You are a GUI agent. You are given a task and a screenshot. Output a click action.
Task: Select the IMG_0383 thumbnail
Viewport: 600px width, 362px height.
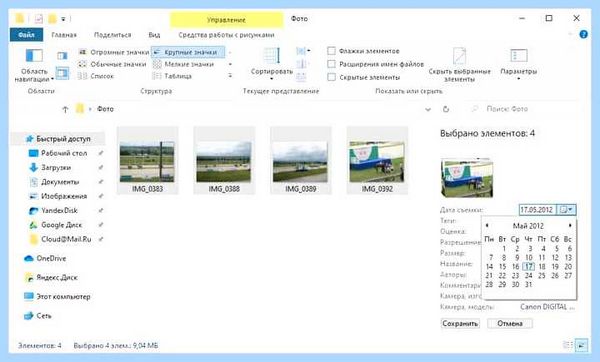[147, 161]
